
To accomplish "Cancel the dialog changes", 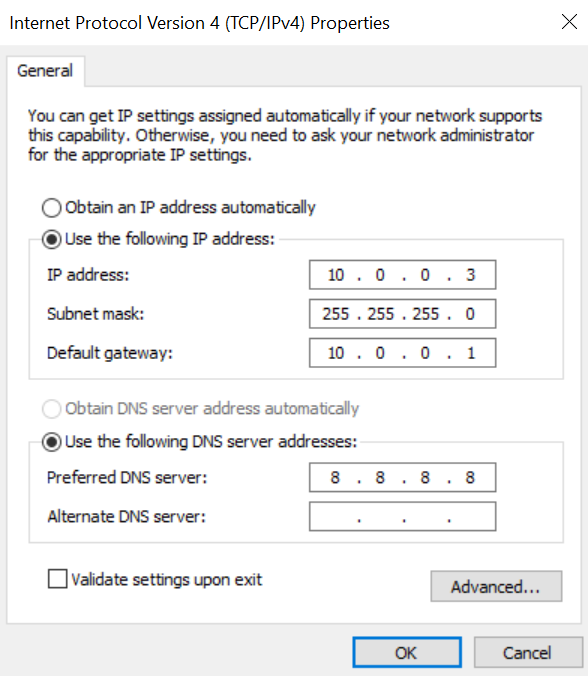I will pos(528,653).
